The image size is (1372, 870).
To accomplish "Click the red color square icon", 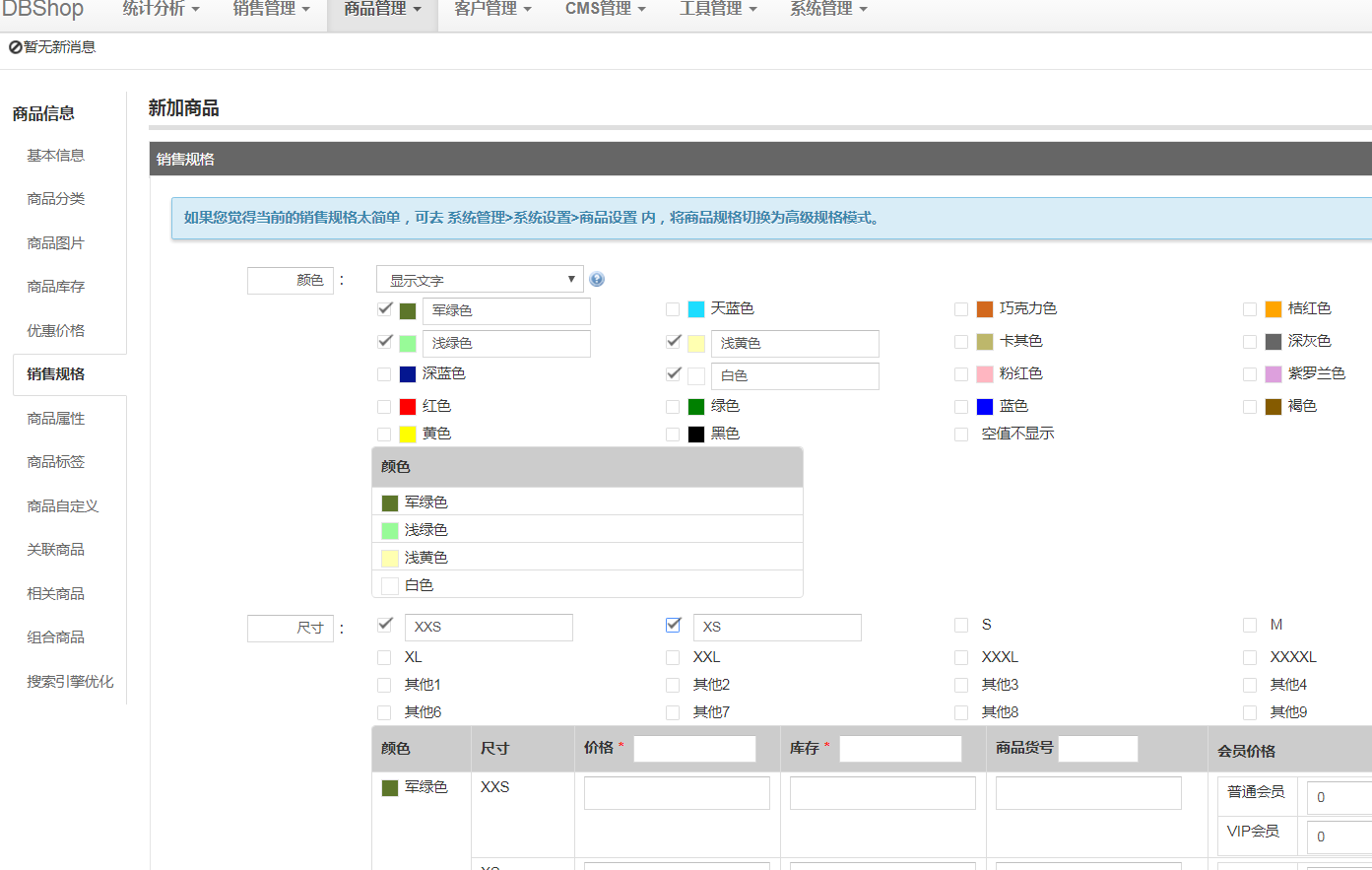I will pos(408,407).
